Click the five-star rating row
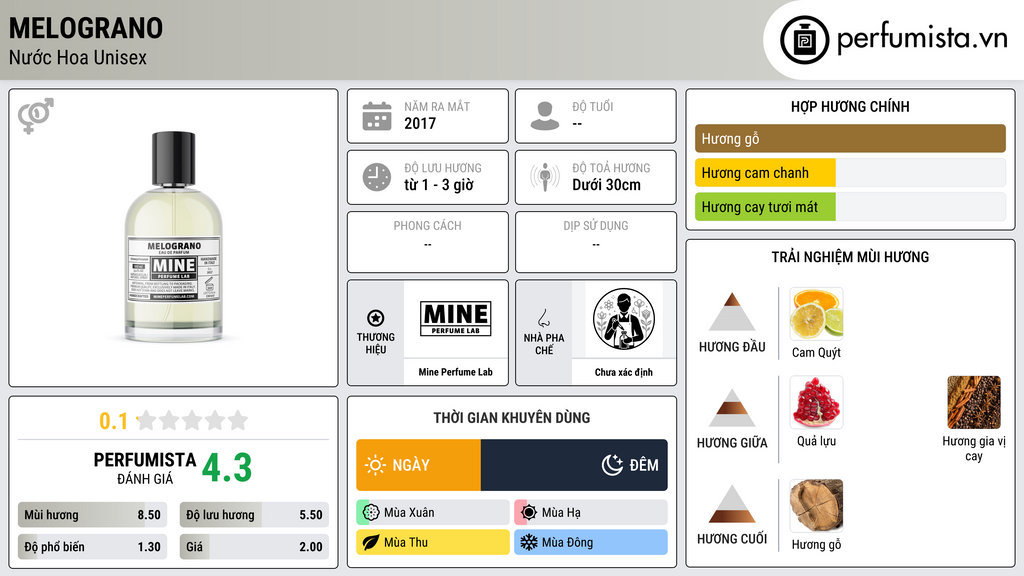 [x=193, y=421]
